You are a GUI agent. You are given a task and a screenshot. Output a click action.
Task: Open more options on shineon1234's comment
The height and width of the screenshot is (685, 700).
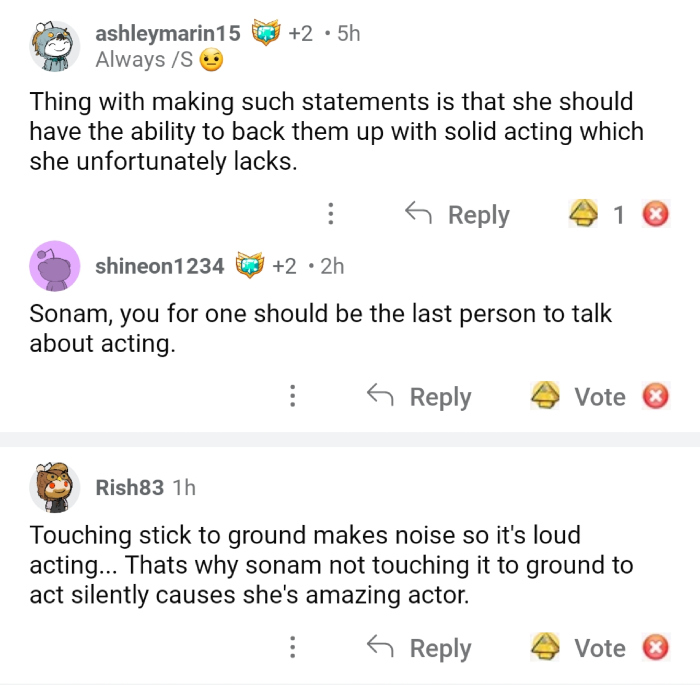pyautogui.click(x=292, y=397)
